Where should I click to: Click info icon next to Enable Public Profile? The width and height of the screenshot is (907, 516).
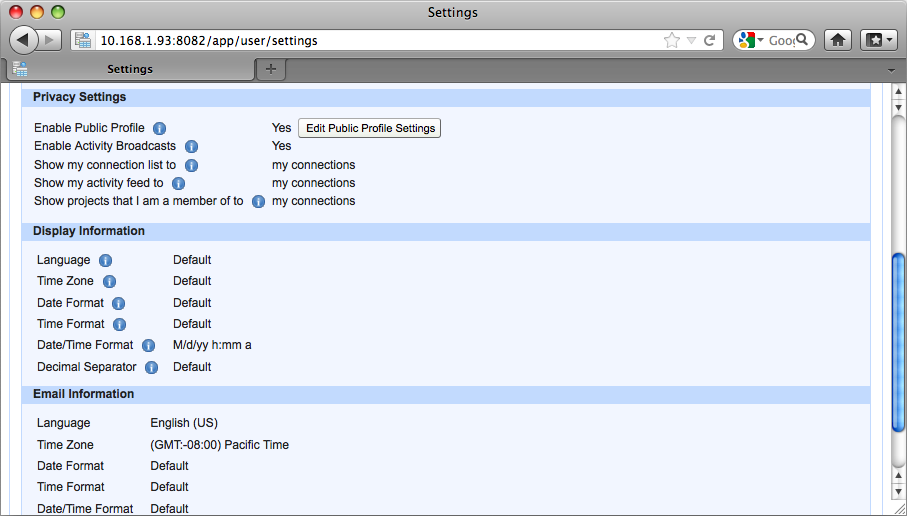pyautogui.click(x=159, y=128)
